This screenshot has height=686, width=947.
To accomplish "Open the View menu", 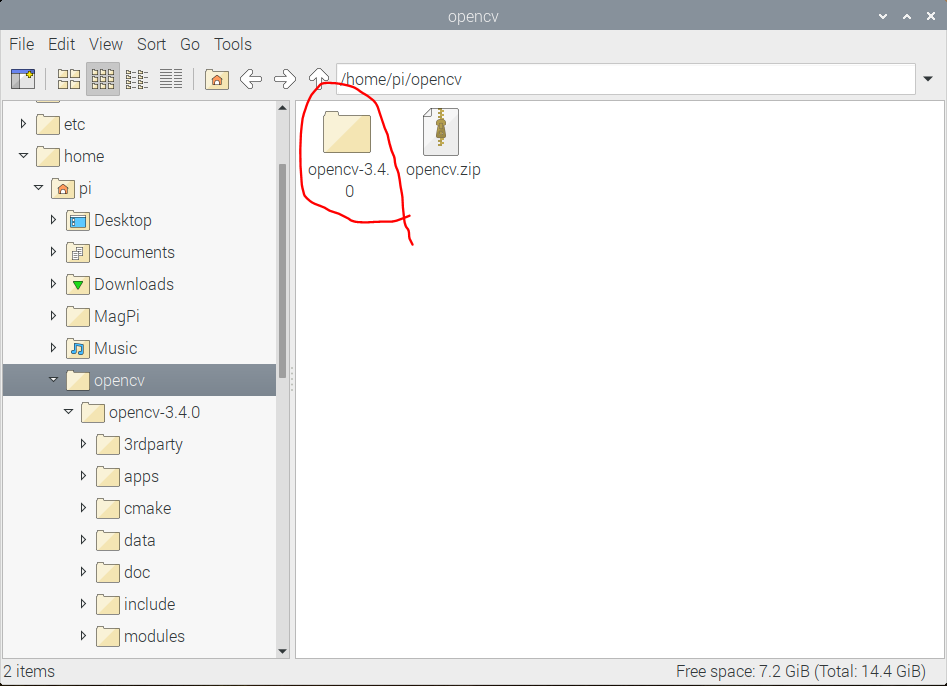I will coord(106,44).
